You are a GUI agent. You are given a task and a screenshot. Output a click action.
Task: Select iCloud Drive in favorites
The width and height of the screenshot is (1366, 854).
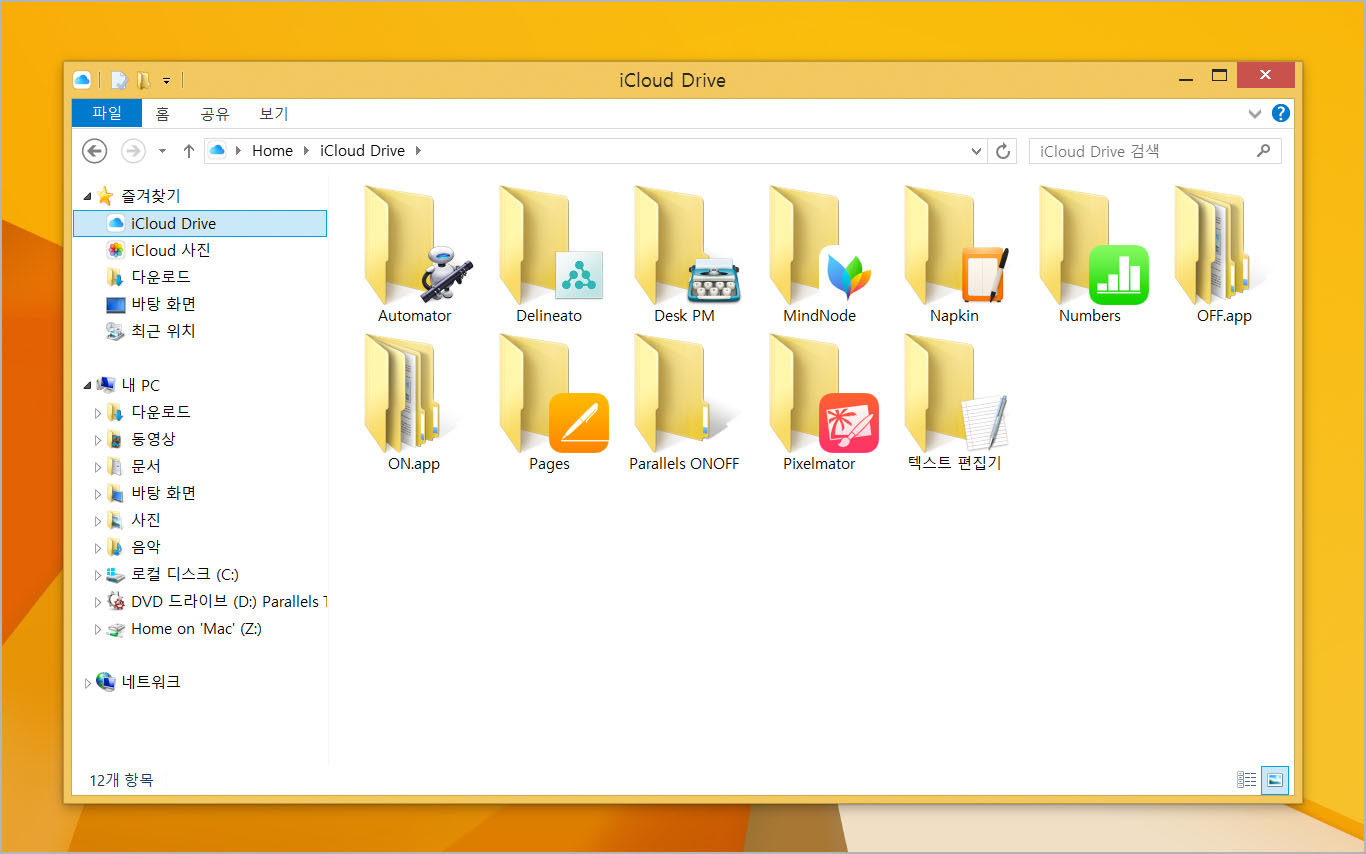point(200,223)
